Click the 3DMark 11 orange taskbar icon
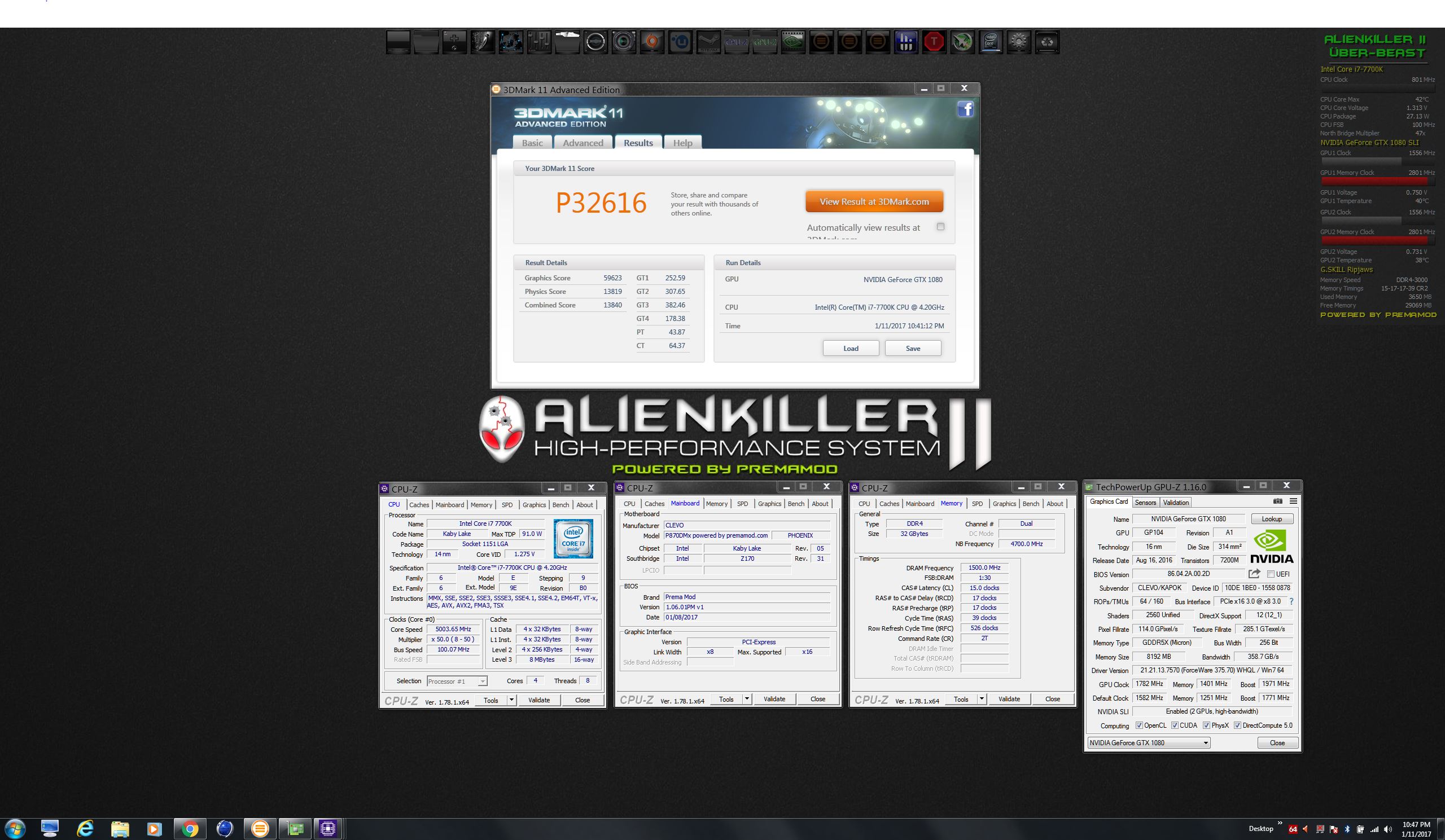1445x840 pixels. tap(260, 829)
